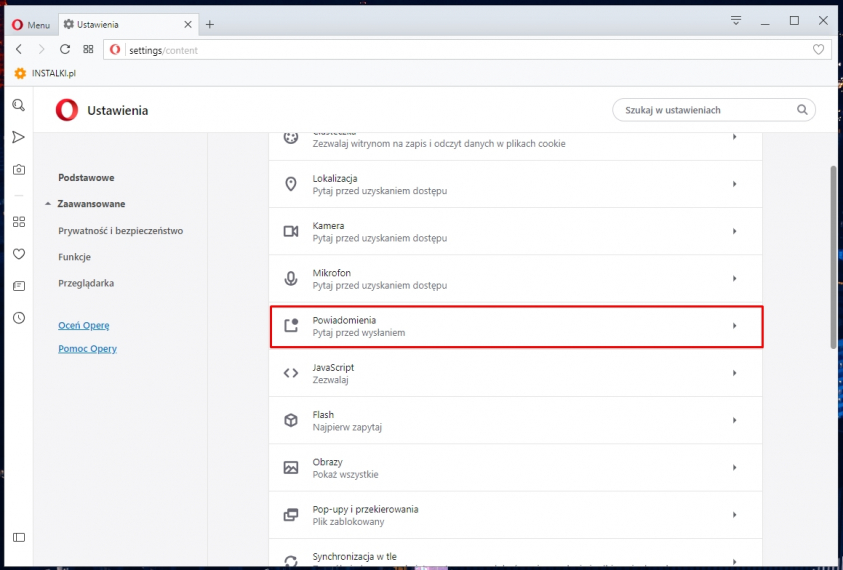Open Speed Dial grid icon in toolbar

88,49
